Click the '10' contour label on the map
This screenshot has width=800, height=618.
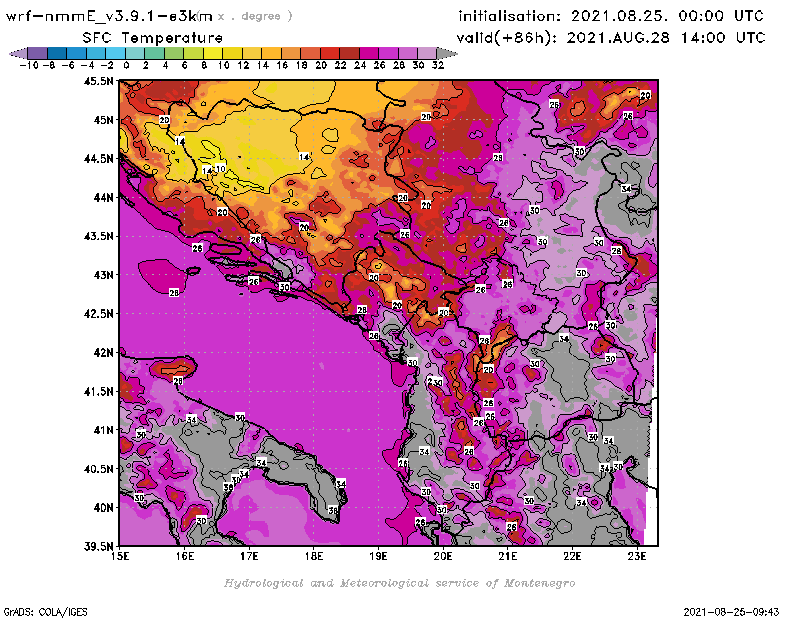(x=220, y=168)
